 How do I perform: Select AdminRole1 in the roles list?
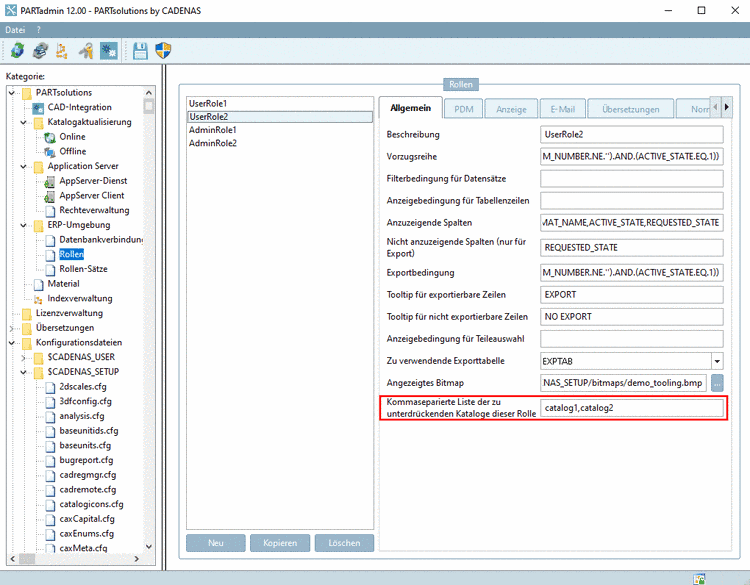(279, 130)
